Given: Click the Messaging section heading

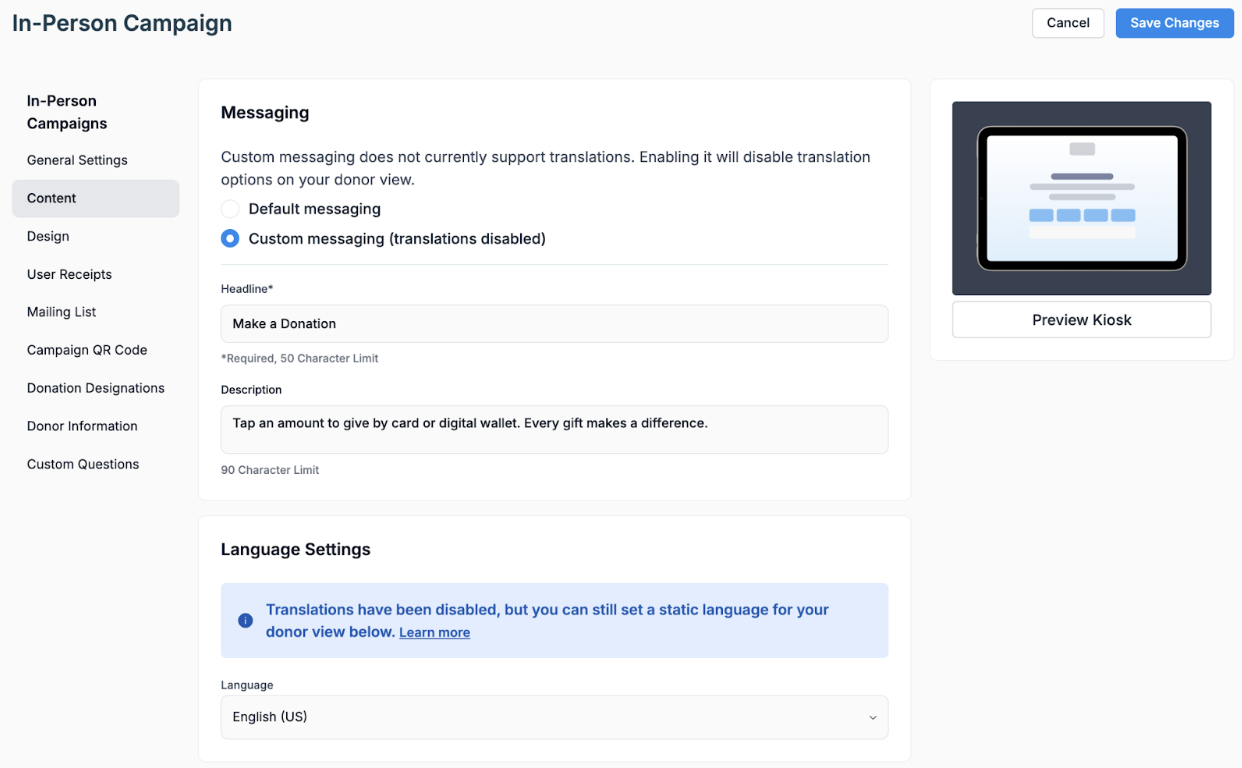Looking at the screenshot, I should pos(265,113).
